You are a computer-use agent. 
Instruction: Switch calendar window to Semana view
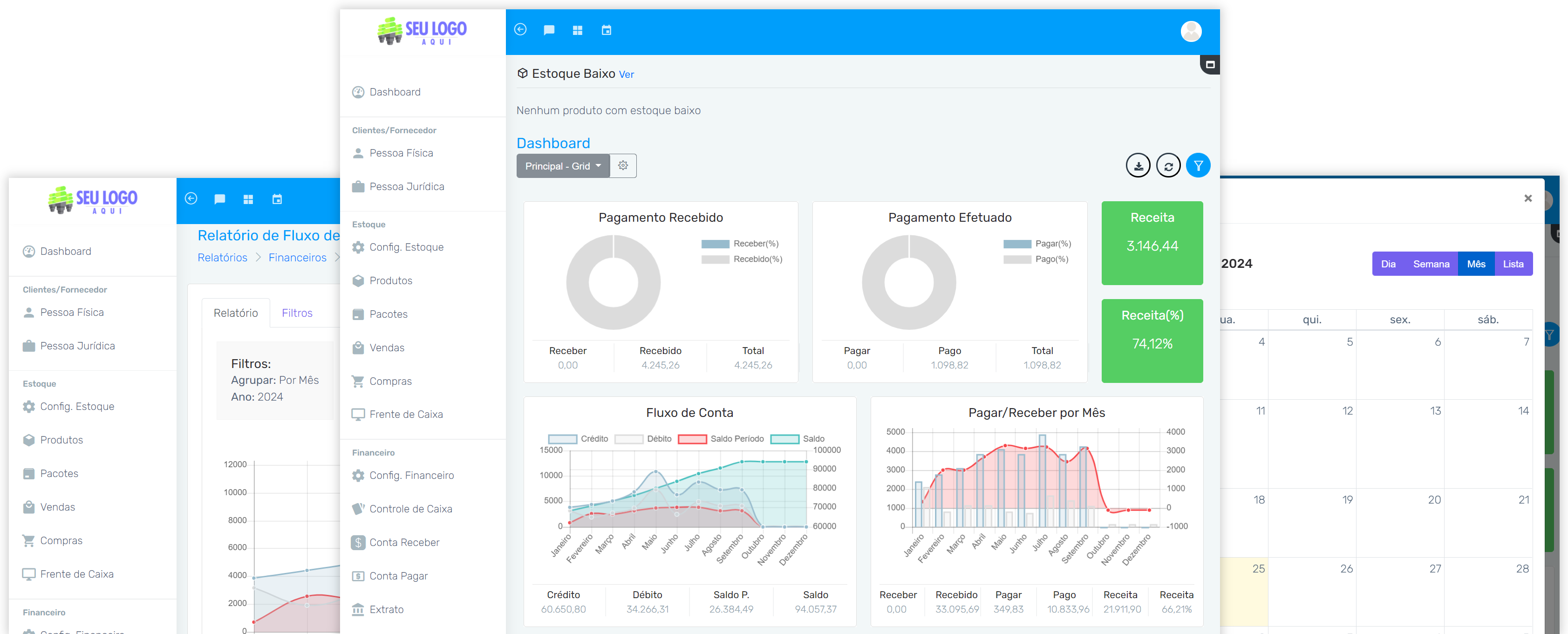[x=1431, y=264]
